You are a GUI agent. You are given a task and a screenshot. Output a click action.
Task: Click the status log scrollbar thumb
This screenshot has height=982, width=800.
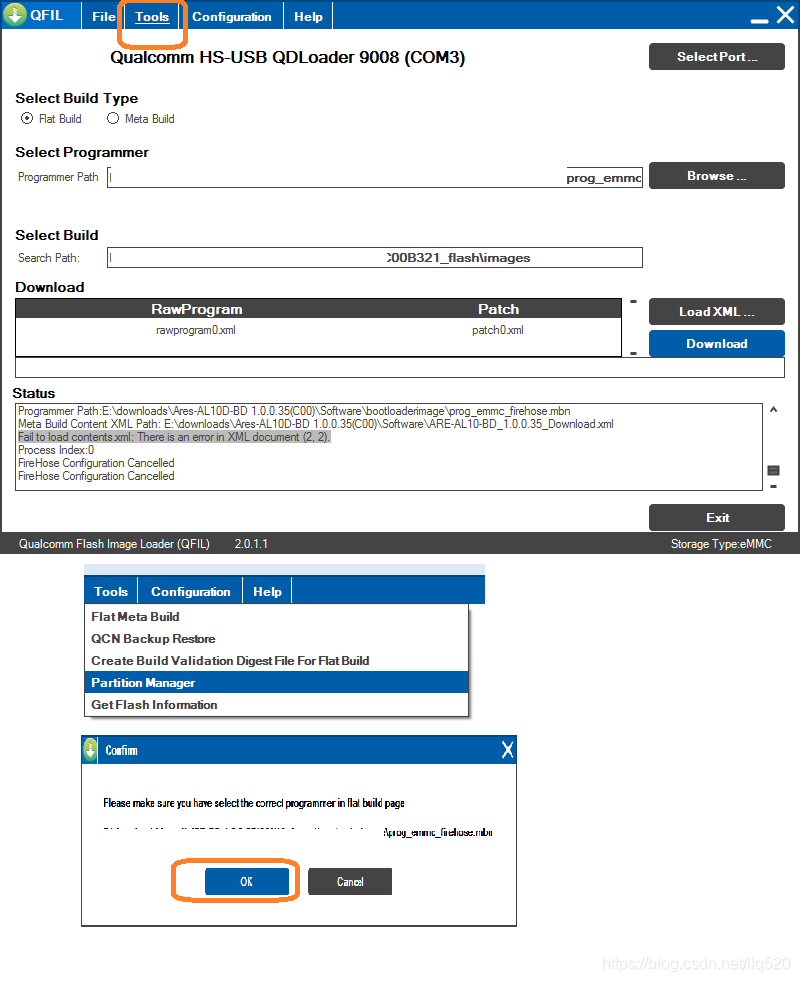(774, 470)
